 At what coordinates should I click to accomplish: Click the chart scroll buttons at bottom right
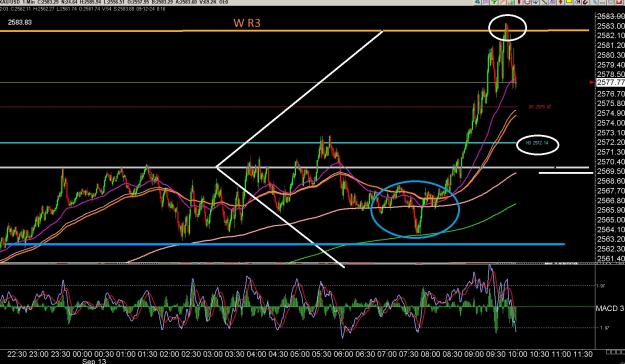(x=615, y=352)
